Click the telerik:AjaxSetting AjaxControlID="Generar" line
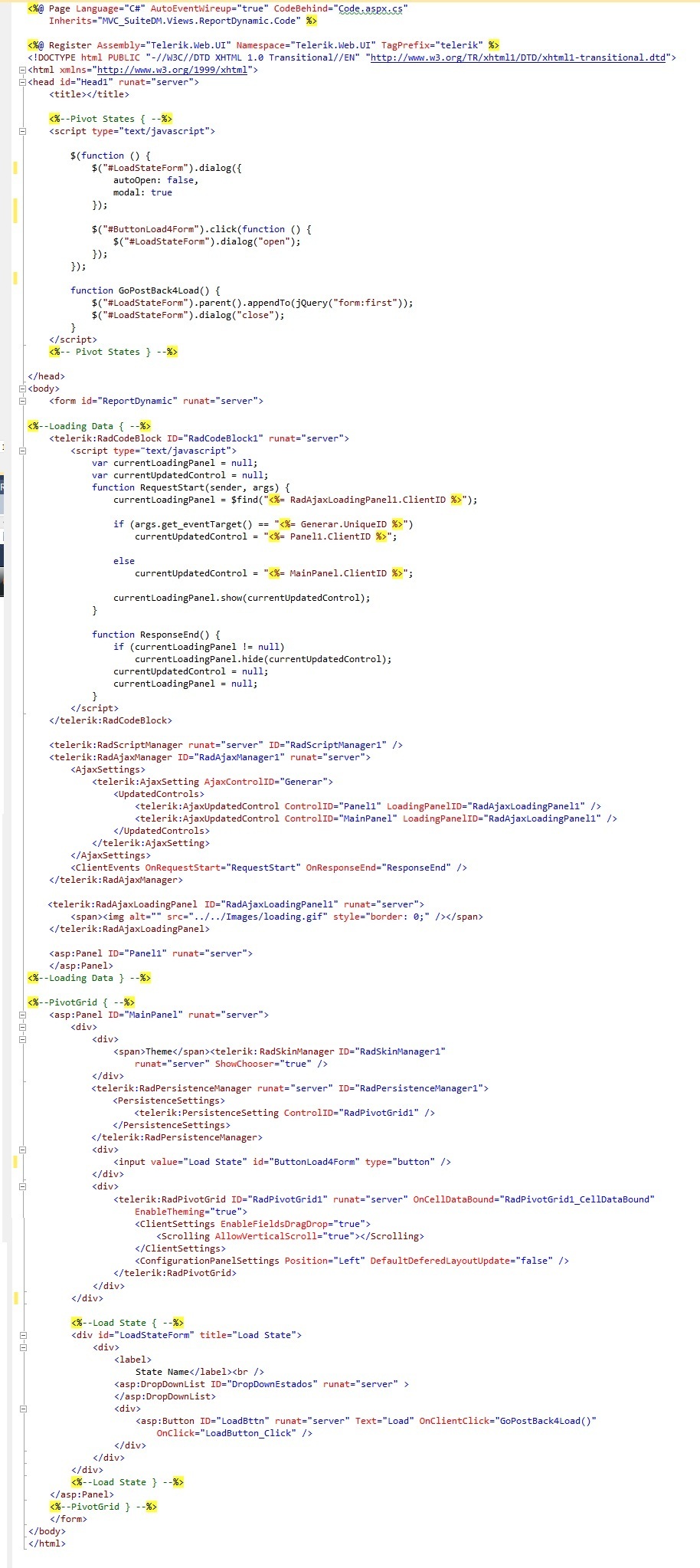Screen dimensions: 700x1568 (x=213, y=782)
